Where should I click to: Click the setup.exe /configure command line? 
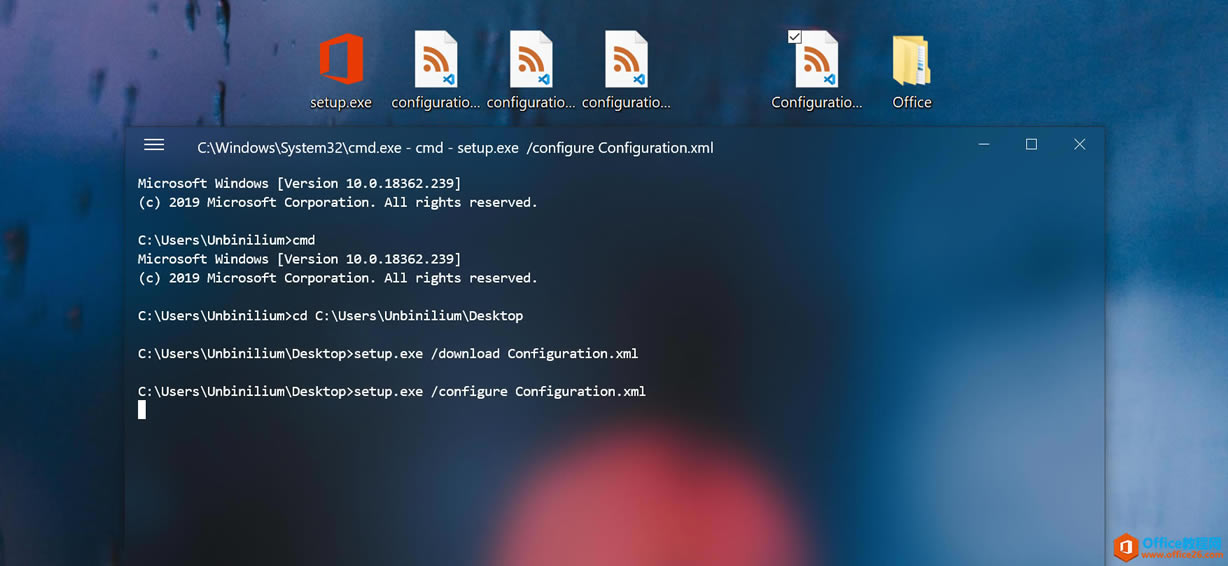[391, 391]
